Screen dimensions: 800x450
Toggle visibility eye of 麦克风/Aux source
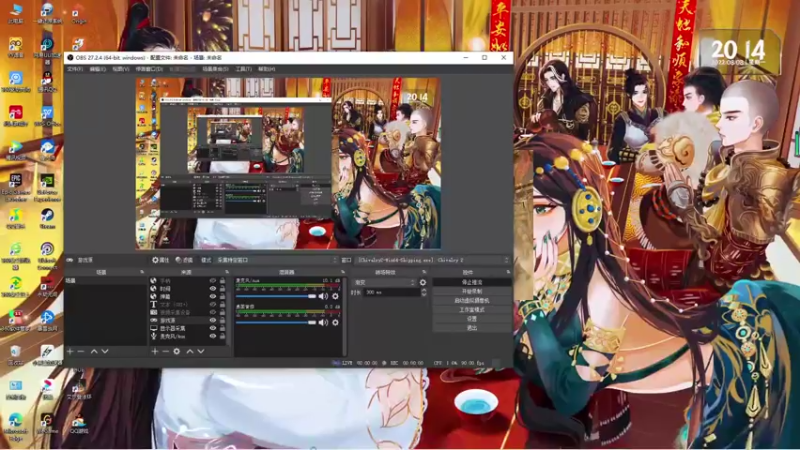click(x=213, y=336)
